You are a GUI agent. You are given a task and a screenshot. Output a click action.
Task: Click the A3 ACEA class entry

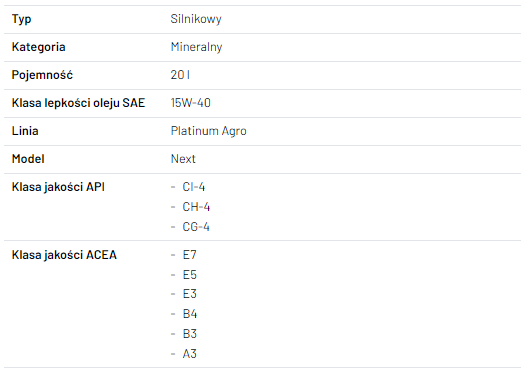pyautogui.click(x=190, y=354)
